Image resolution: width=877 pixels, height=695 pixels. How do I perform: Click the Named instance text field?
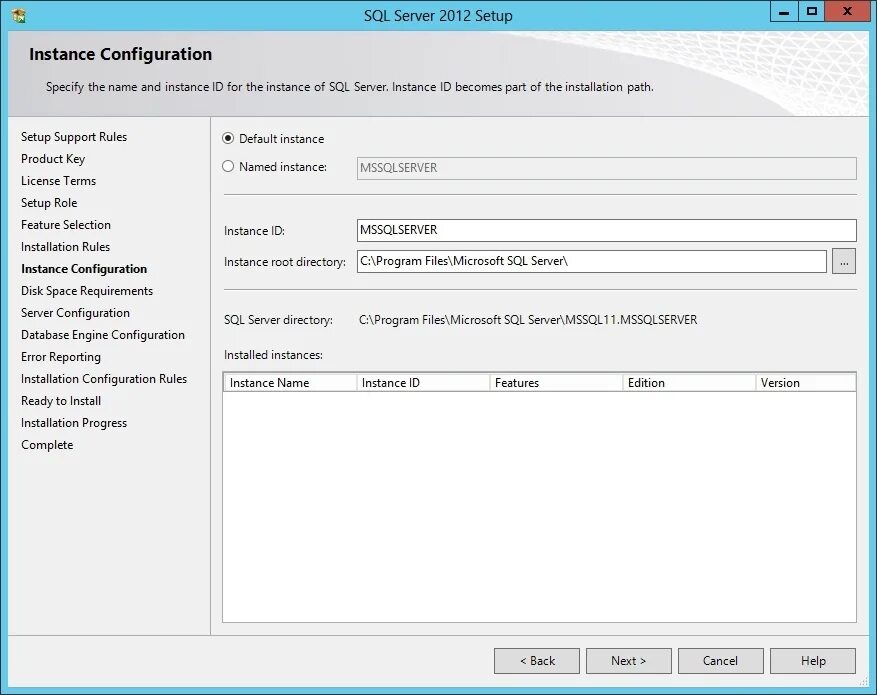(606, 168)
